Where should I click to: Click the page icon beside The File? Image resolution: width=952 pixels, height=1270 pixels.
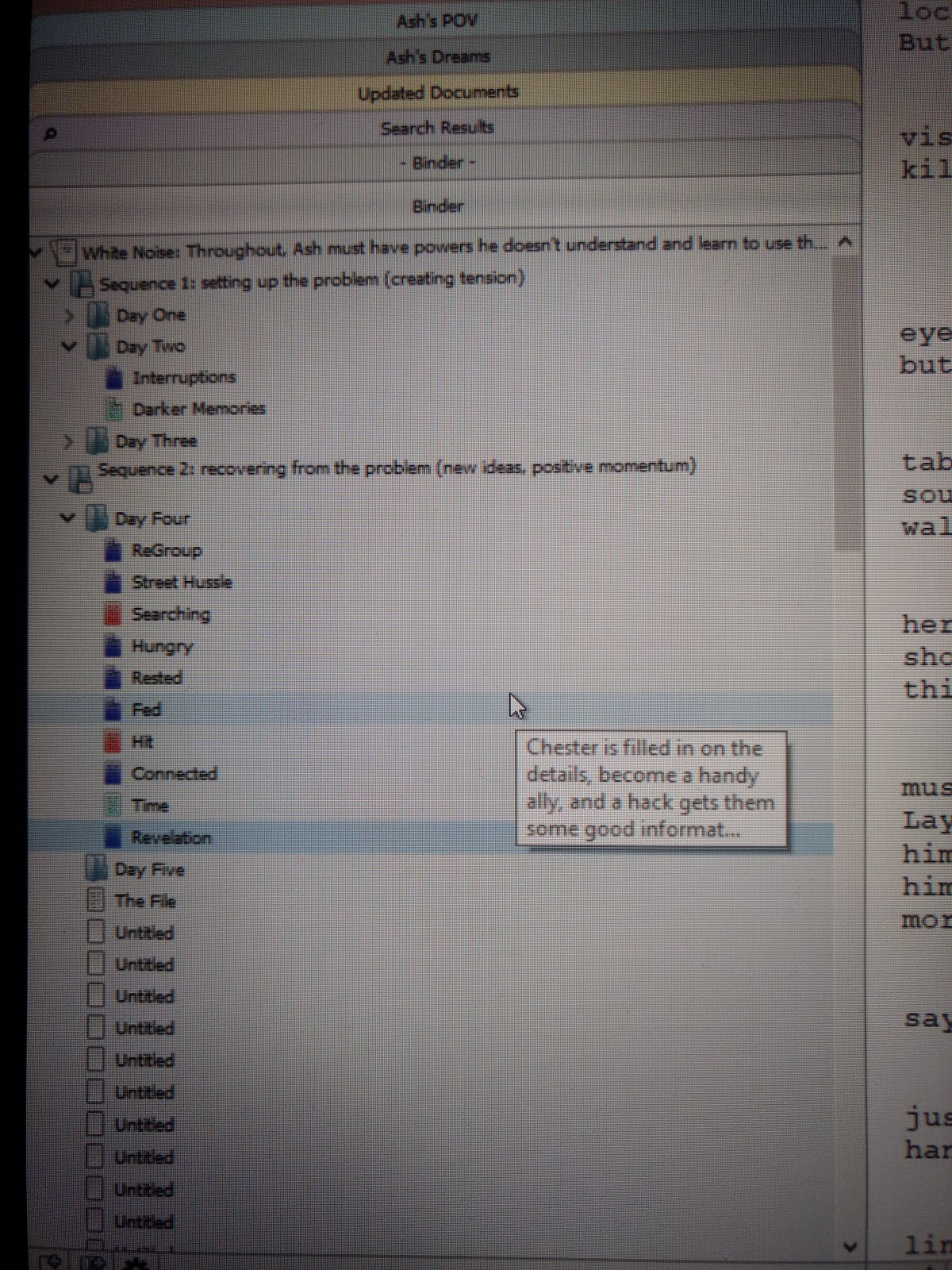(x=96, y=900)
